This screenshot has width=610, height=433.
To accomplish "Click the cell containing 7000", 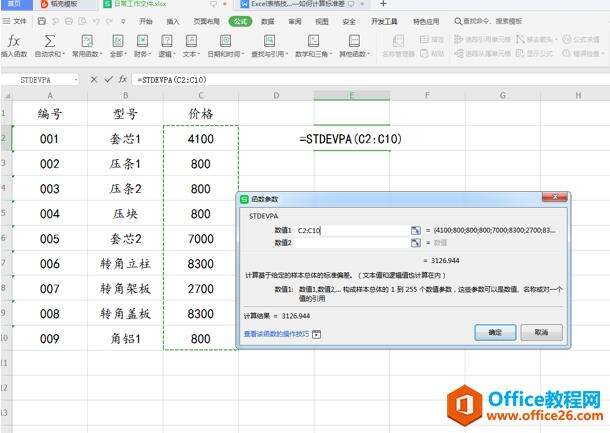I will coord(201,239).
